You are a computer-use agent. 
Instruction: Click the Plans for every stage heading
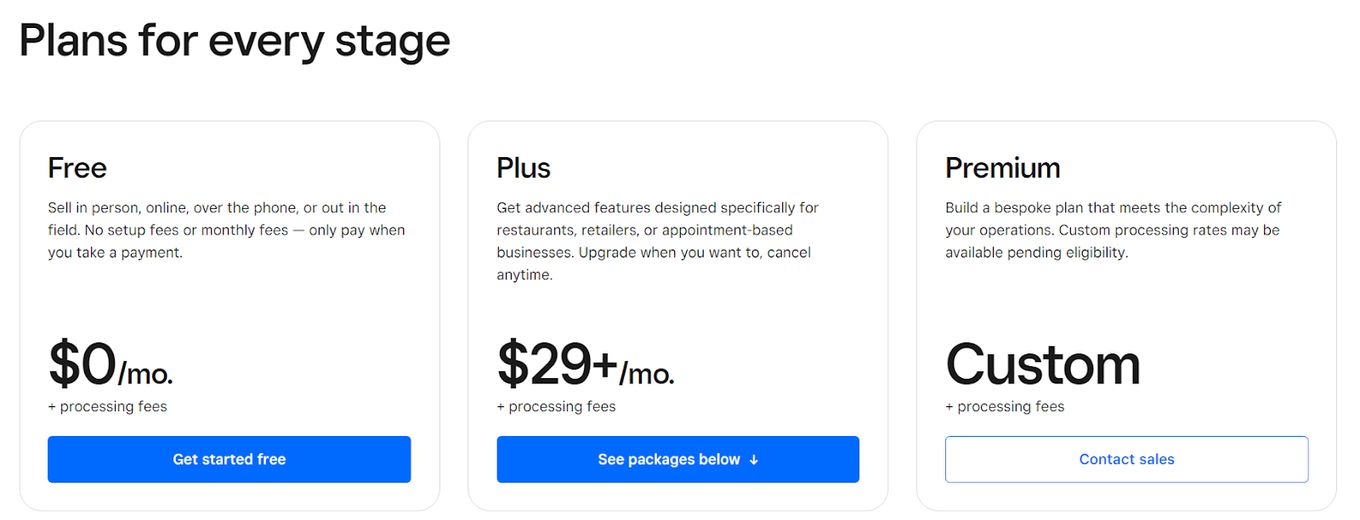(x=235, y=41)
